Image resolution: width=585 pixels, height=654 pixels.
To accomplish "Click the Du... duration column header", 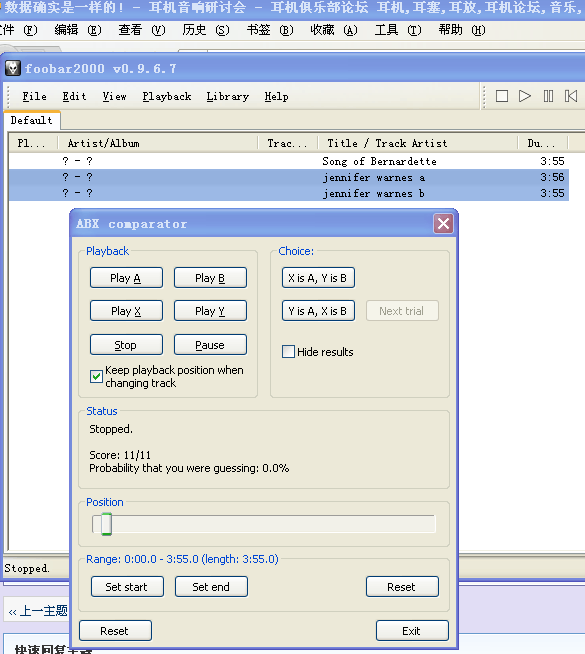I will click(x=542, y=143).
